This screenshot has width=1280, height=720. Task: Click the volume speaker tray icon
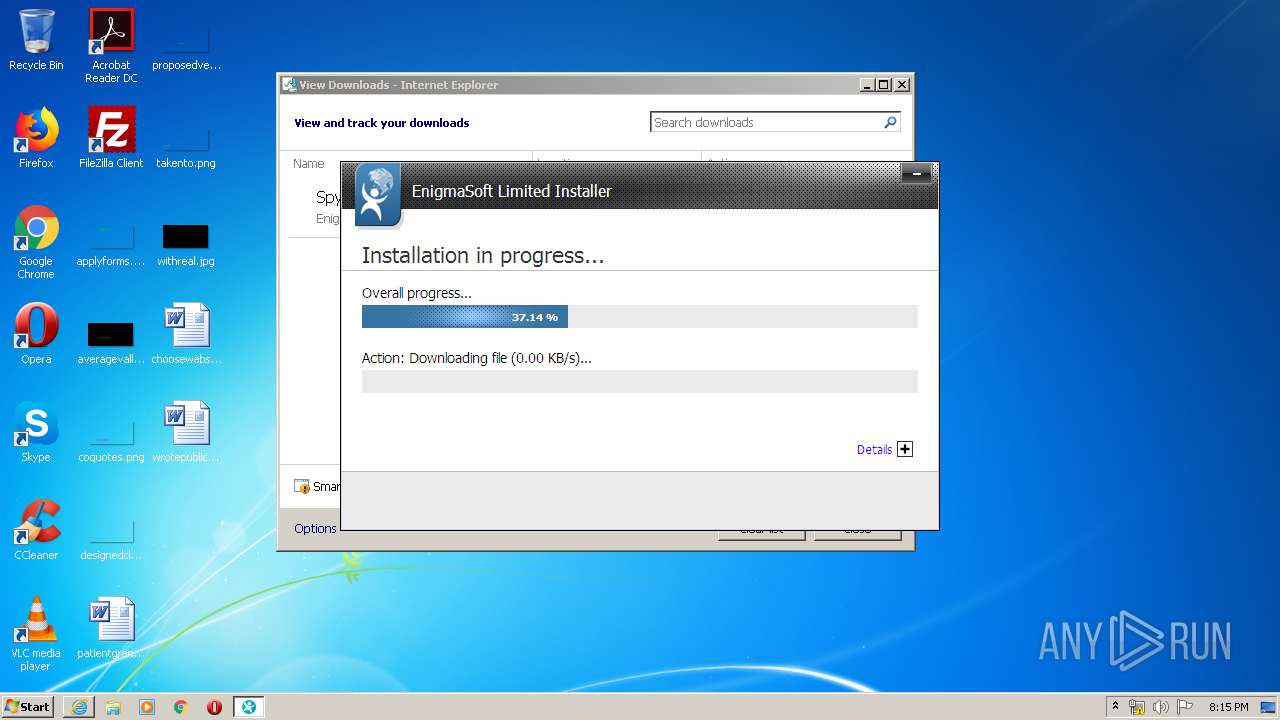pos(1161,707)
